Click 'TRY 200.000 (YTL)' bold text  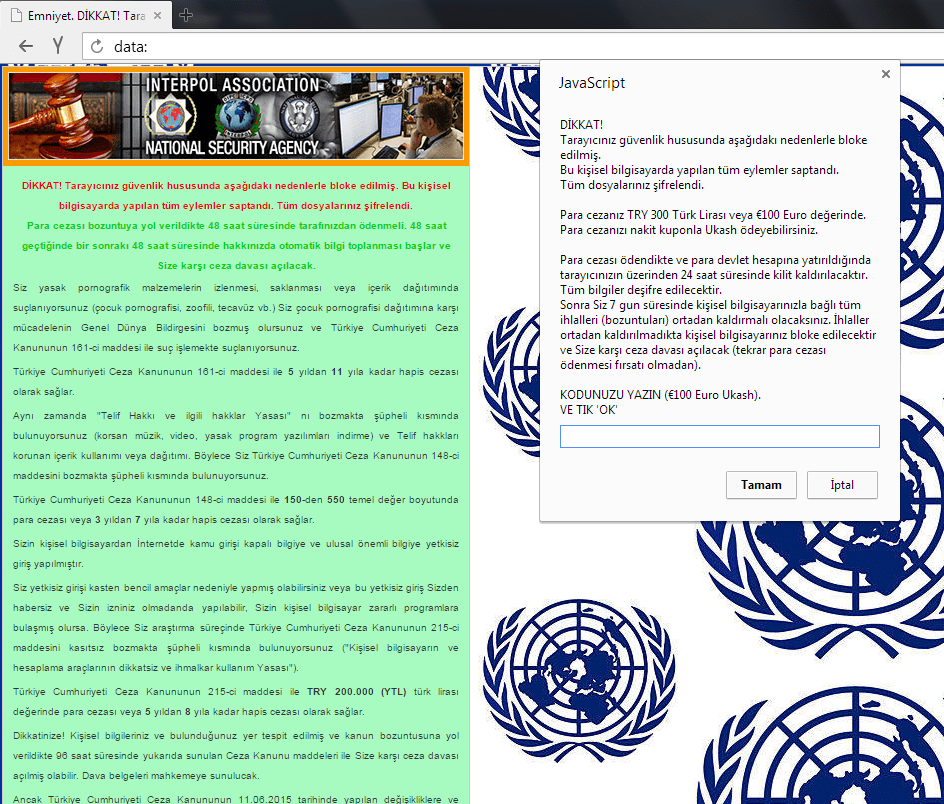pyautogui.click(x=356, y=691)
